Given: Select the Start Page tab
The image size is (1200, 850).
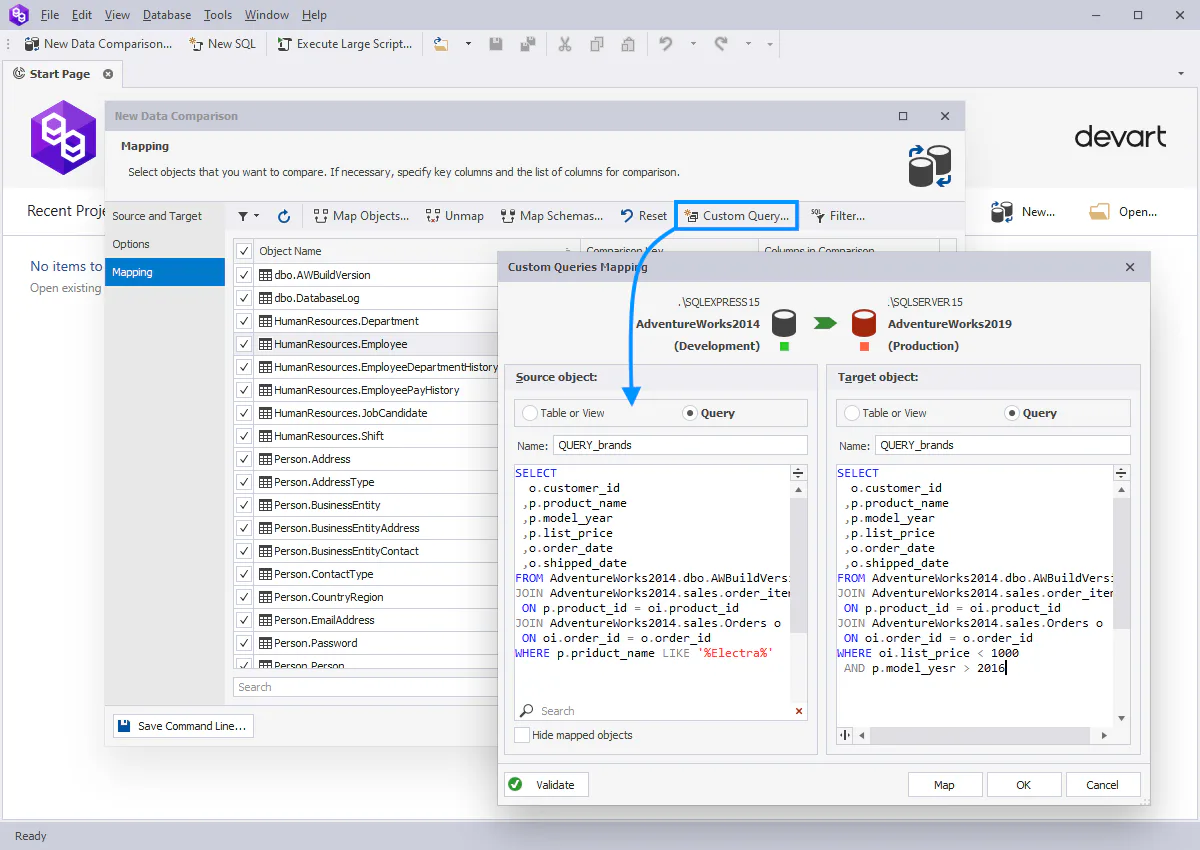Looking at the screenshot, I should pyautogui.click(x=60, y=74).
